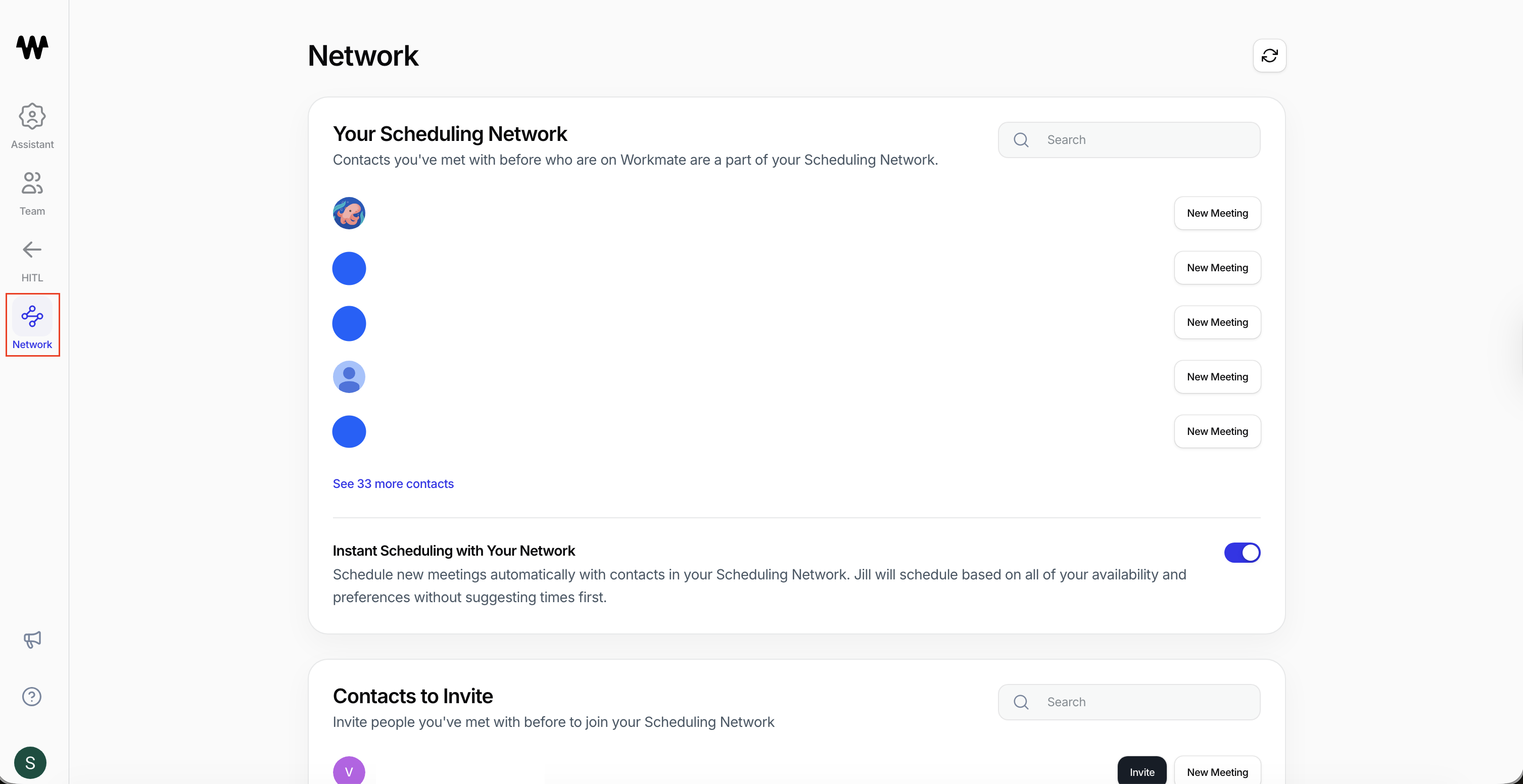1523x784 pixels.
Task: Focus the Contacts to Invite search field
Action: pos(1129,702)
